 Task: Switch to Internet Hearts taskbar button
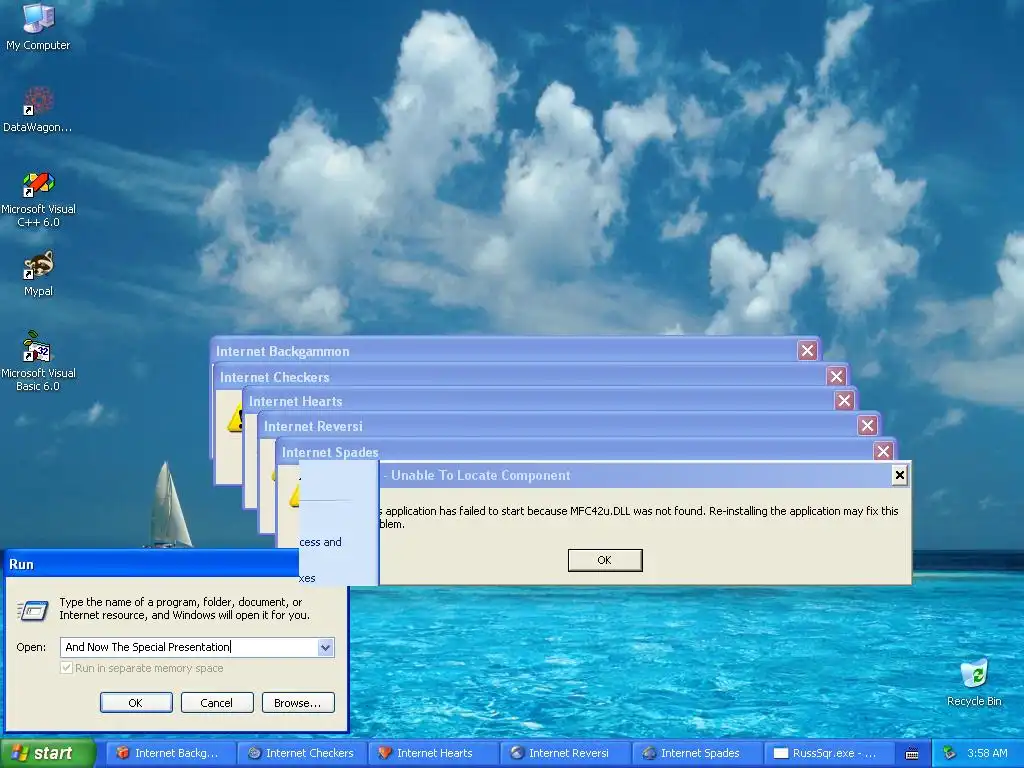[434, 753]
